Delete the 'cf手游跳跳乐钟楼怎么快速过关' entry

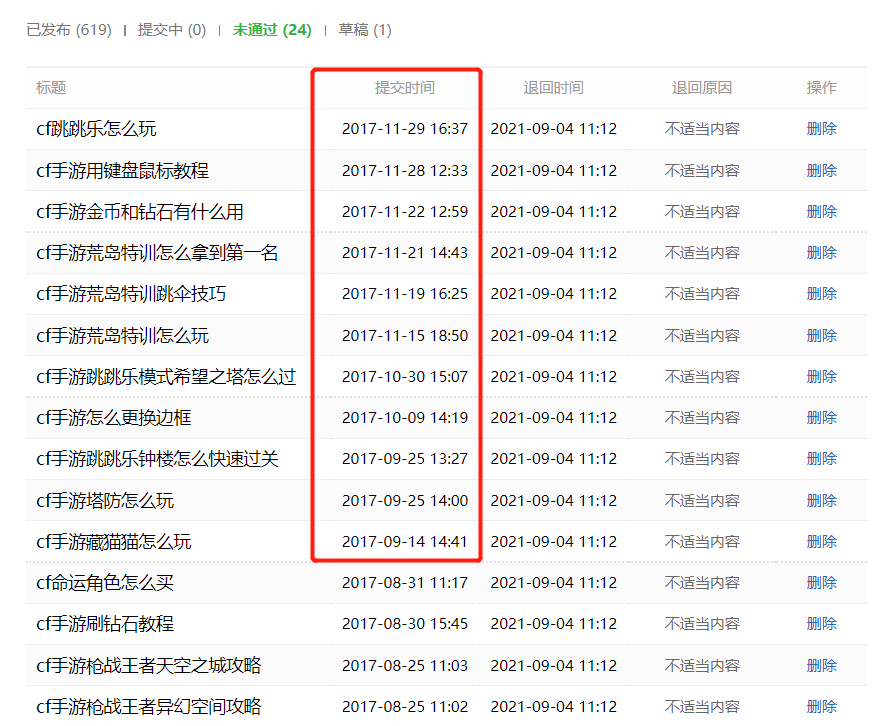(821, 459)
